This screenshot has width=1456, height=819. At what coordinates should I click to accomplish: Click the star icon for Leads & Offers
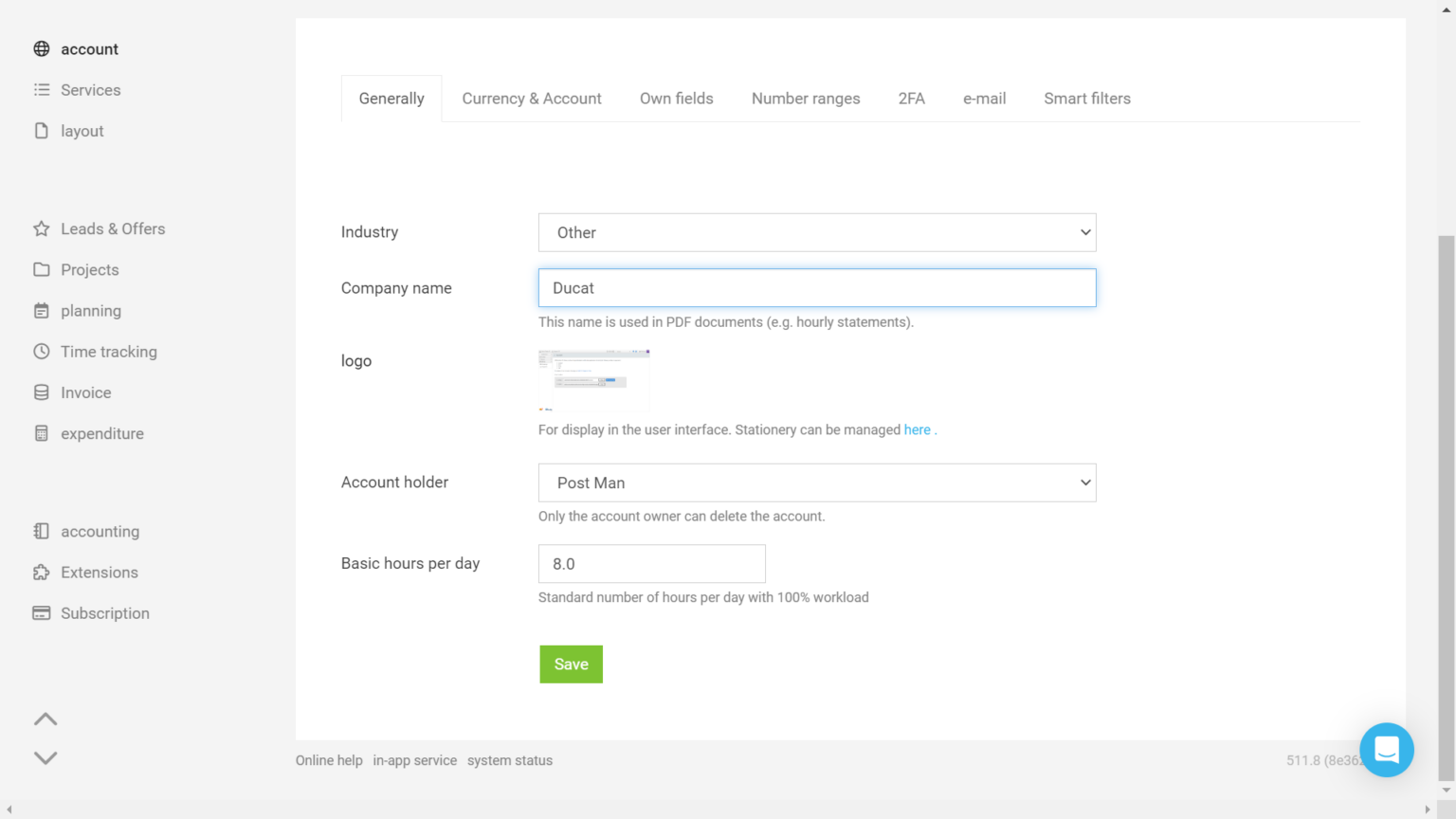tap(42, 228)
